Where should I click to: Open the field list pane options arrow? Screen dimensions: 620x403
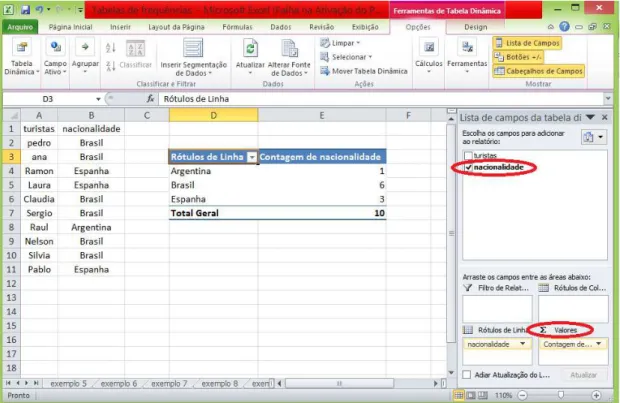tap(590, 117)
